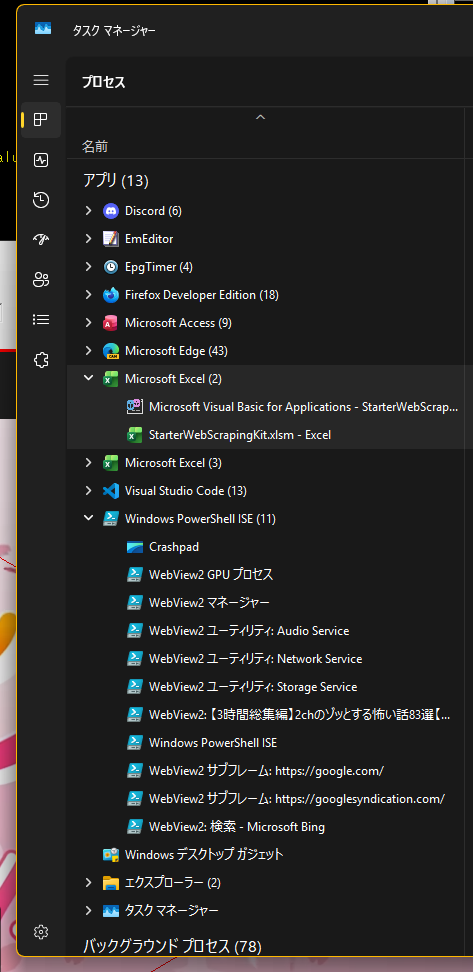Screen dimensions: 473x972
Task: Expand the タスク マネージャー process group
Action: [x=88, y=911]
